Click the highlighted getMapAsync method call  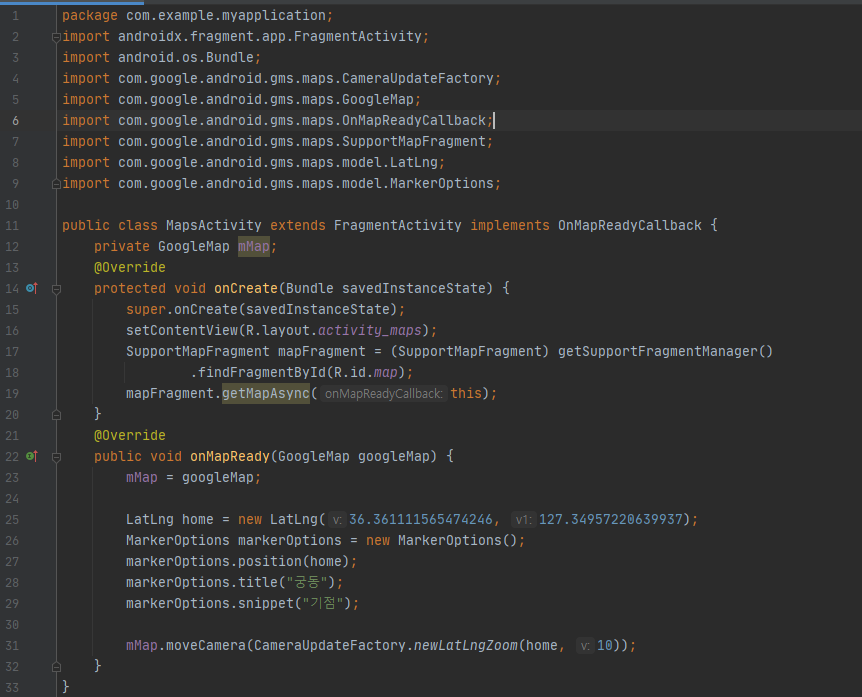coord(266,394)
